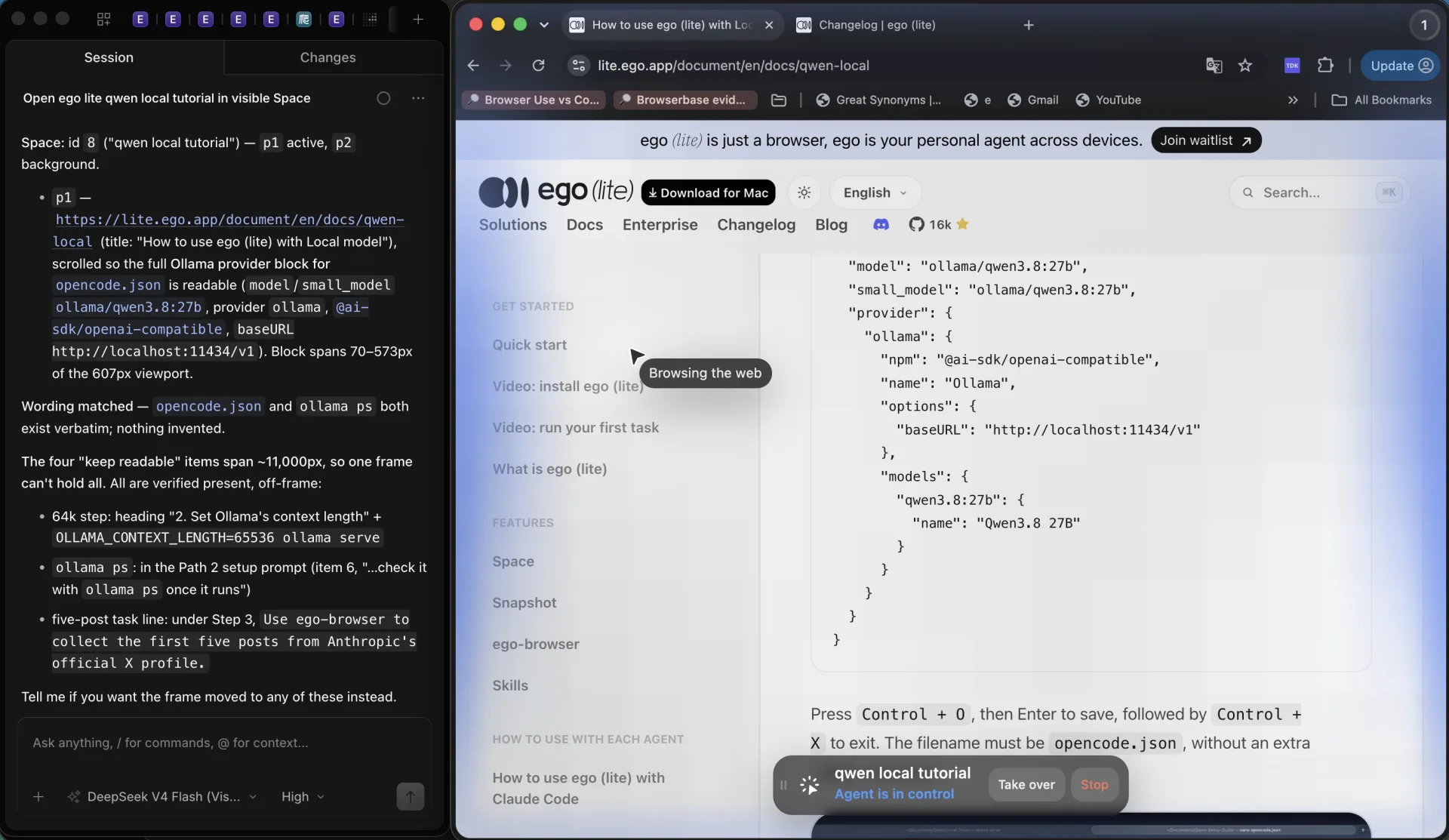
Task: Open Video: run your first task
Action: (576, 428)
